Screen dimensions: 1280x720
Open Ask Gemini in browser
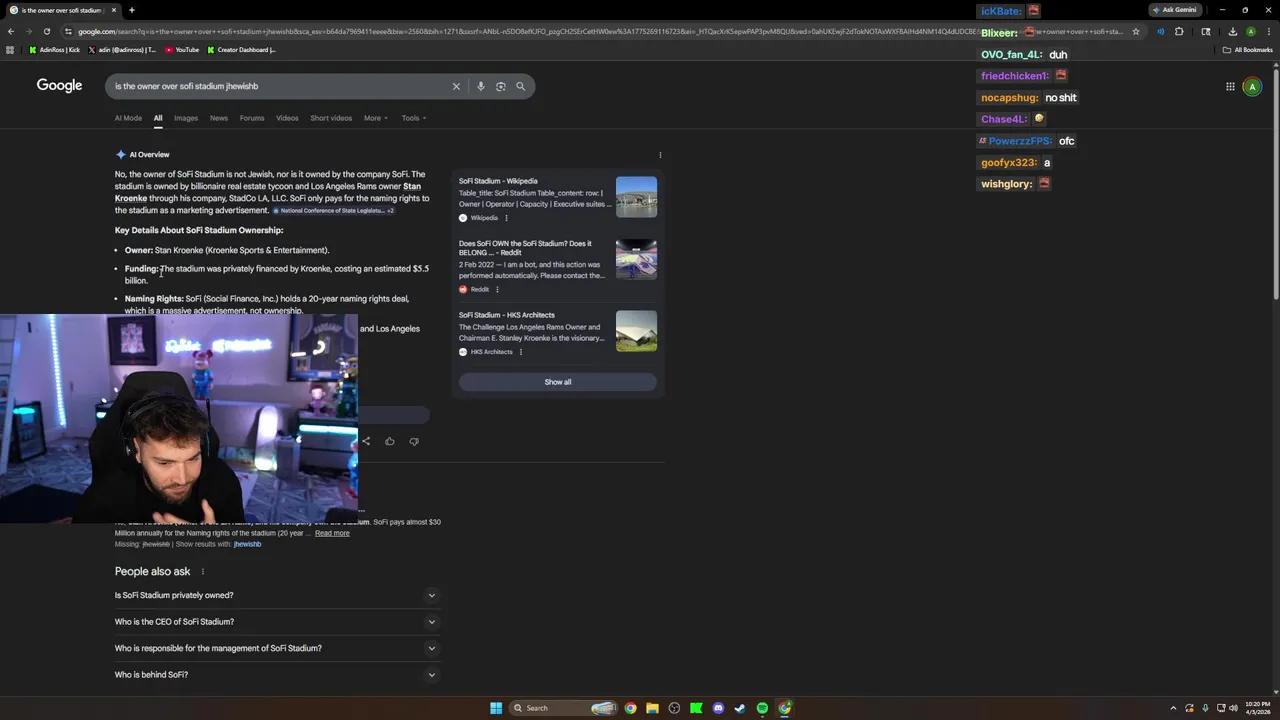(1175, 10)
